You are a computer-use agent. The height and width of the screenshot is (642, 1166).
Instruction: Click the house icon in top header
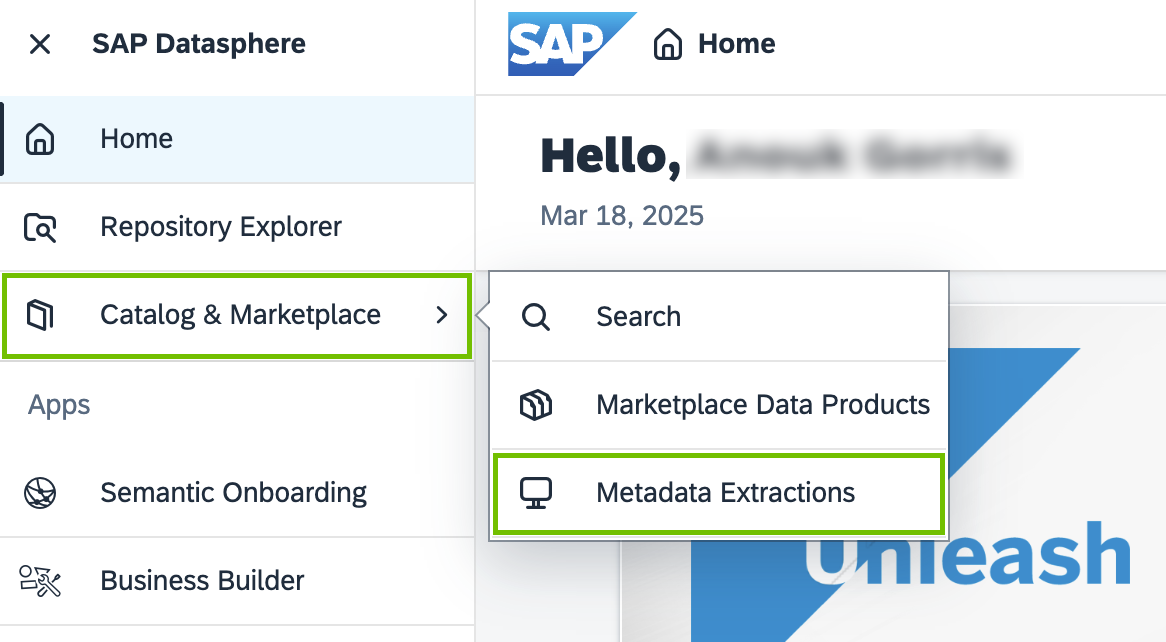(667, 45)
